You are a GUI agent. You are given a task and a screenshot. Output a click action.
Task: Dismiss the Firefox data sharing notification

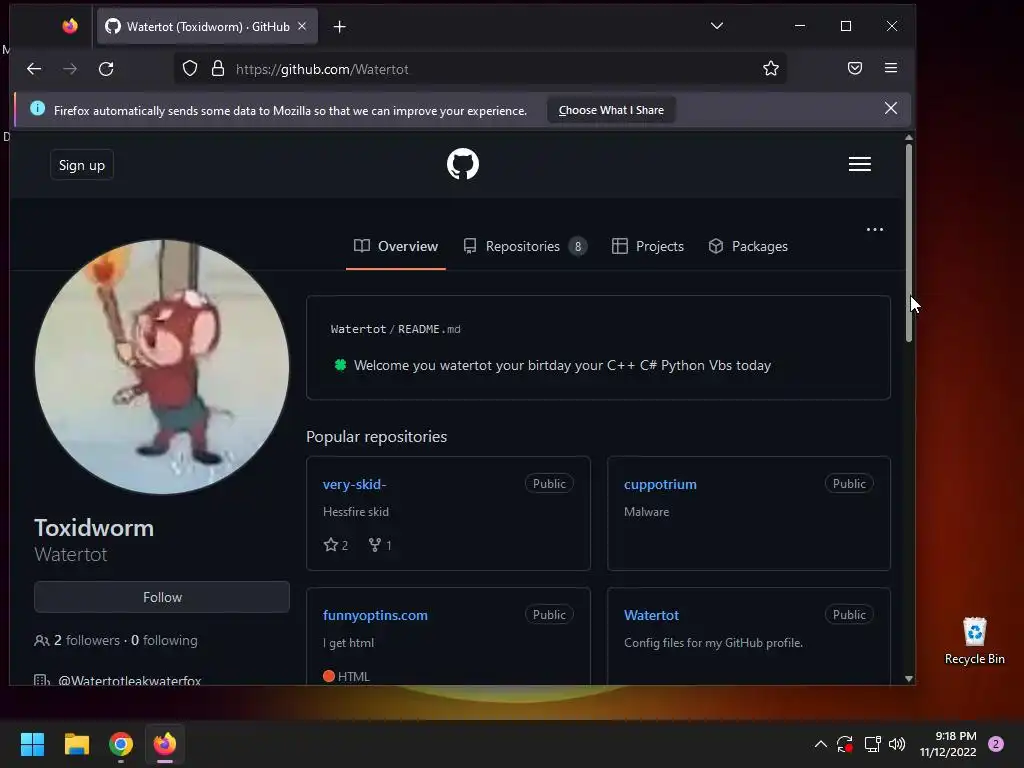pyautogui.click(x=890, y=108)
